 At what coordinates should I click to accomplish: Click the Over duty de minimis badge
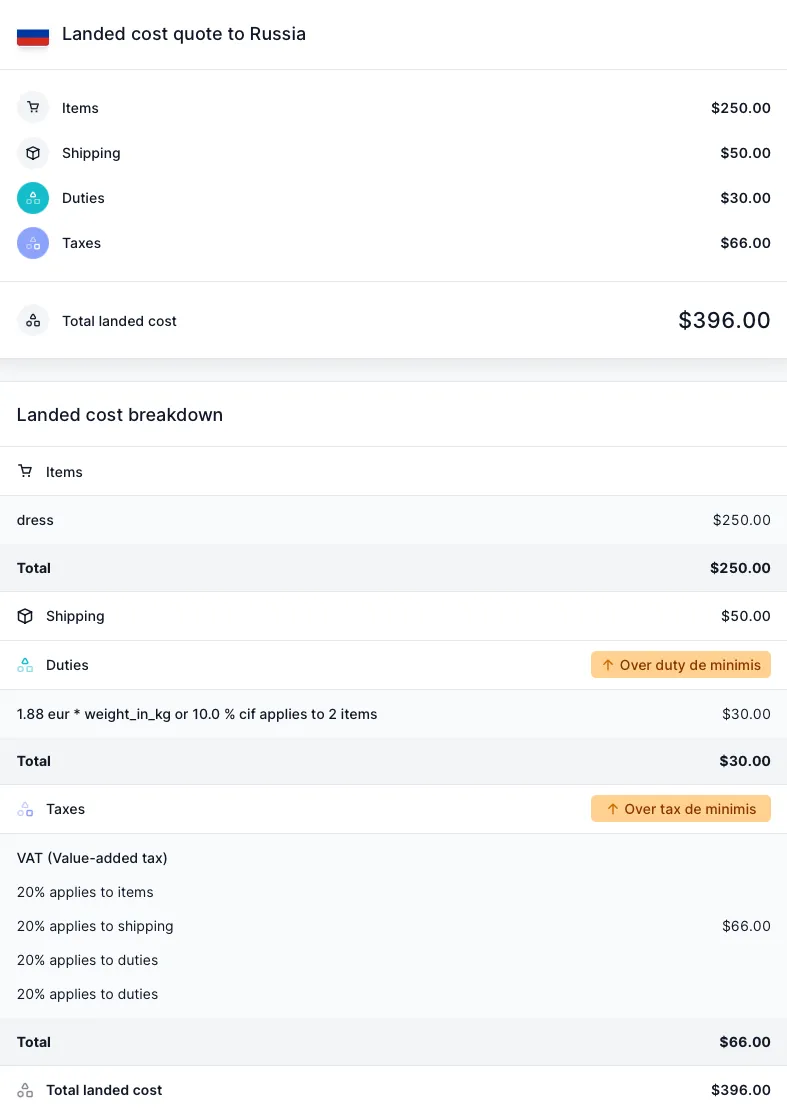click(681, 664)
